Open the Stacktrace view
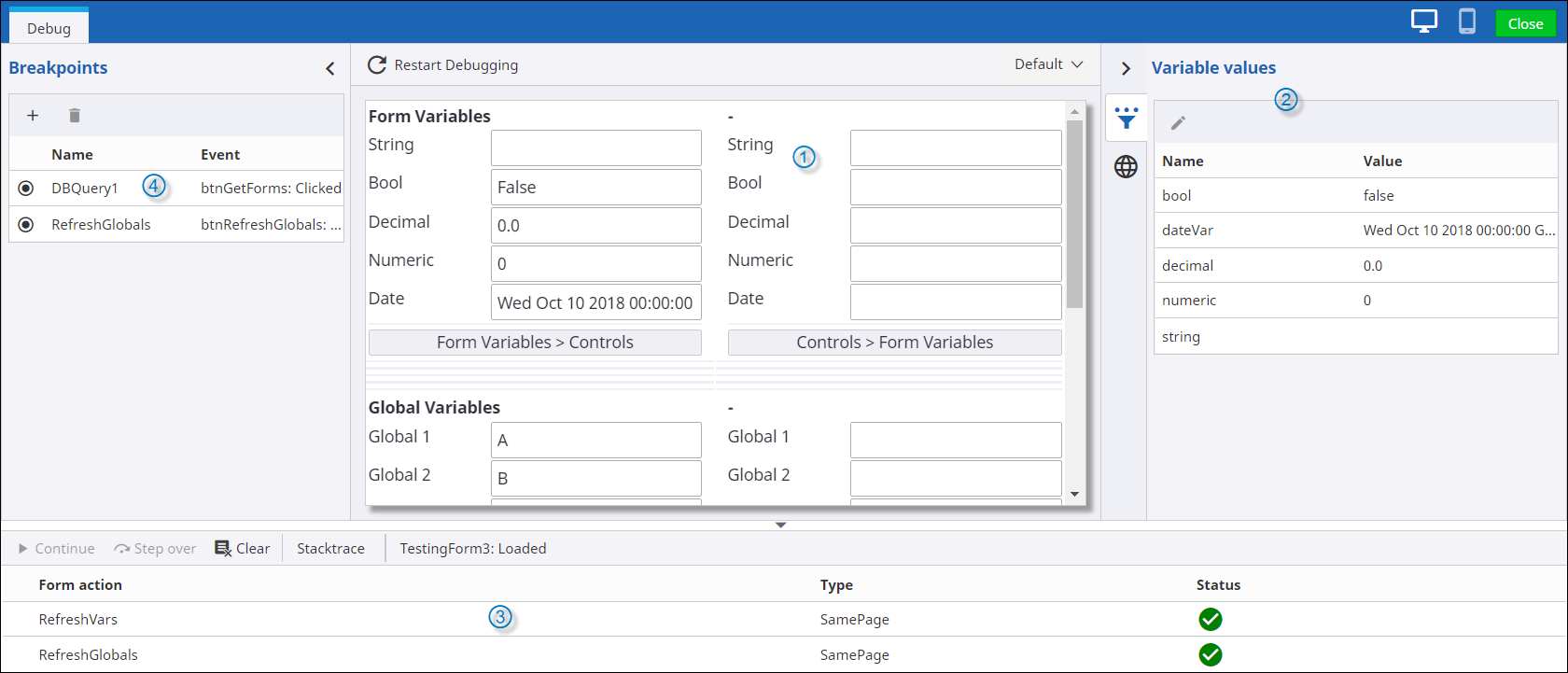1568x673 pixels. pyautogui.click(x=330, y=549)
